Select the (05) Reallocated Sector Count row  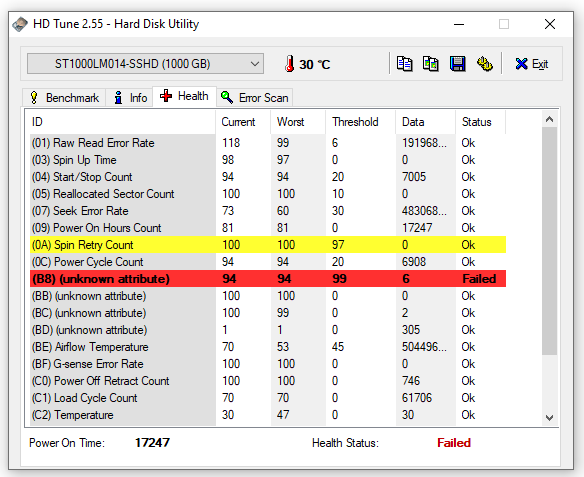[x=268, y=194]
